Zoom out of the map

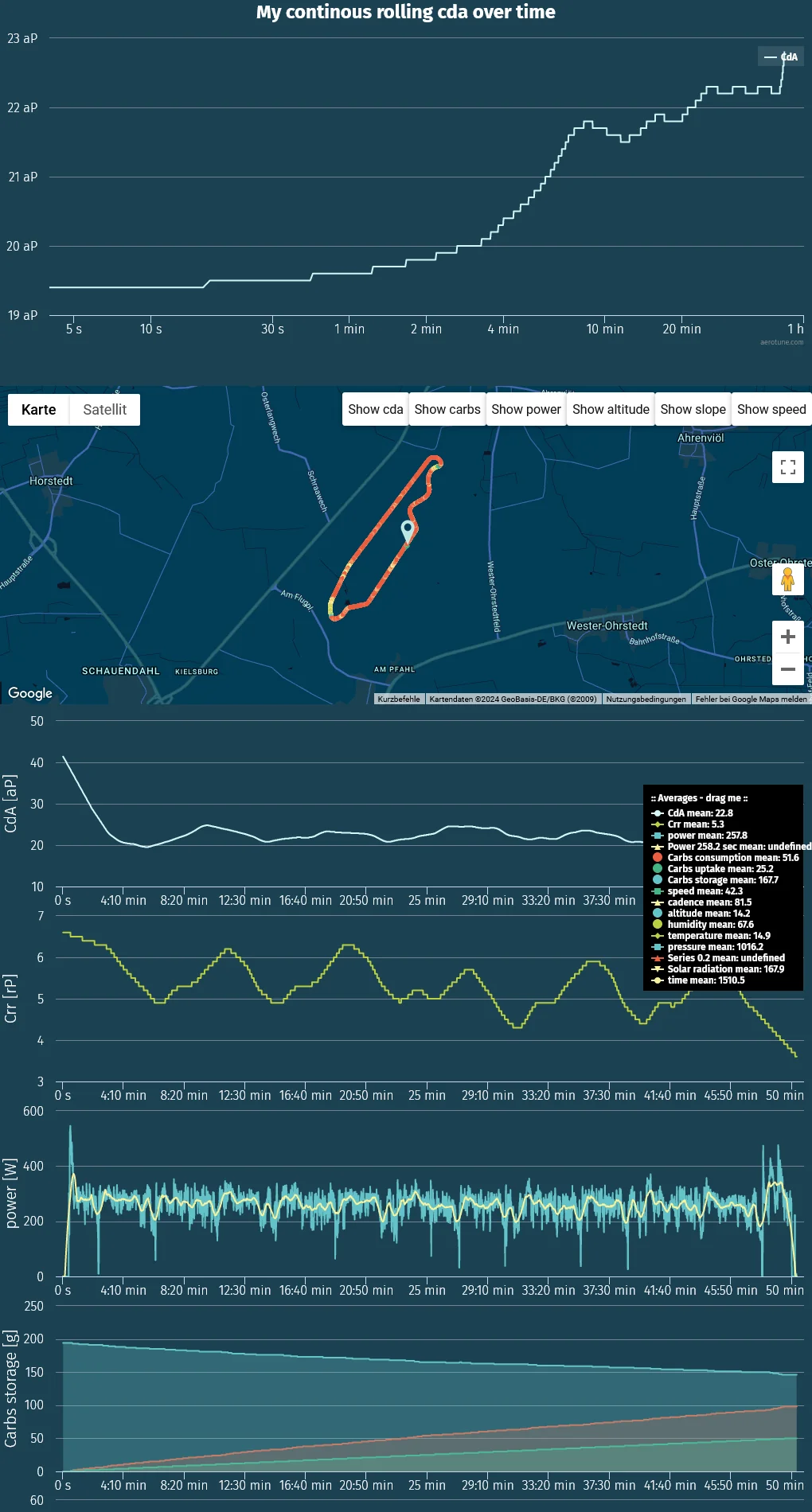coord(787,669)
